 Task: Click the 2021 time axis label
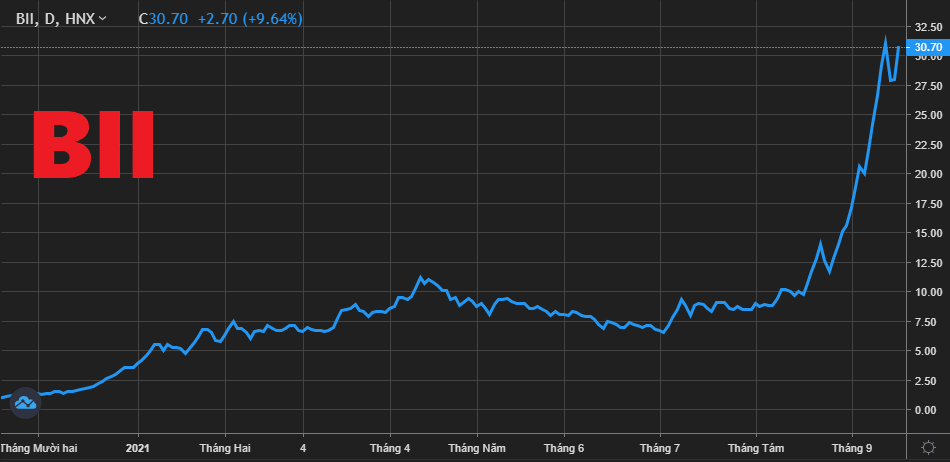(138, 449)
